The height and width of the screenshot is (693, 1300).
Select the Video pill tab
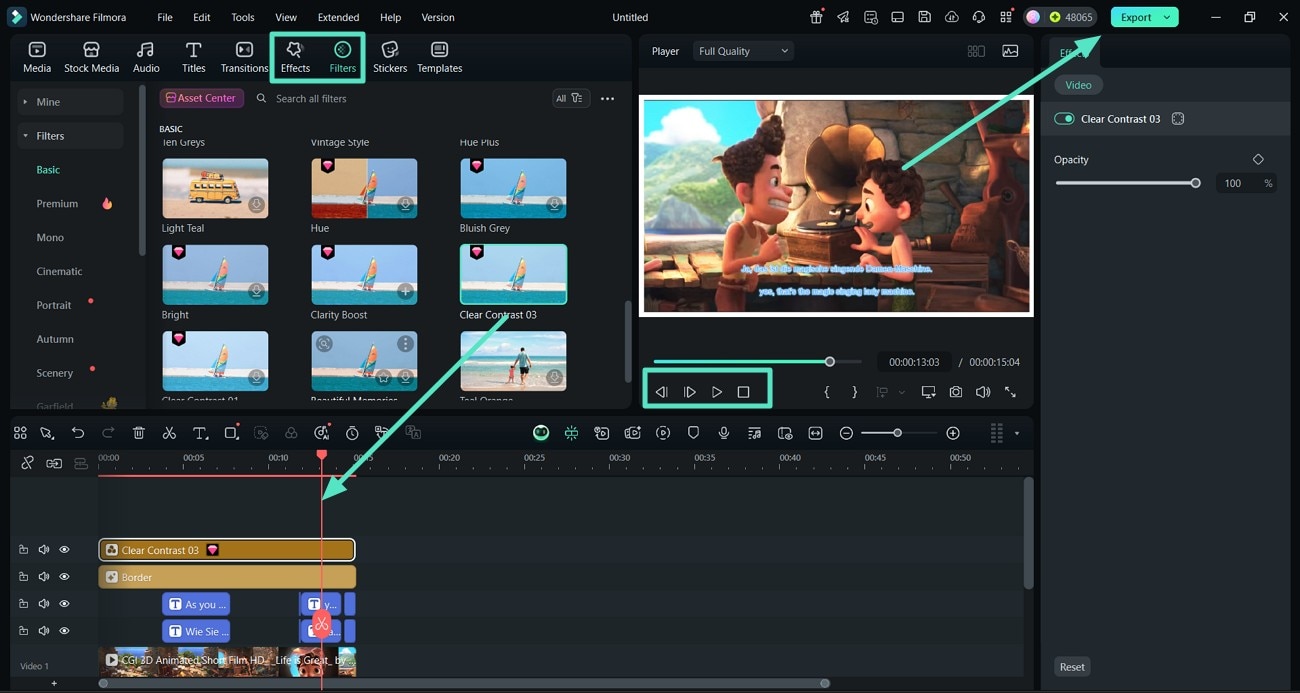point(1078,85)
